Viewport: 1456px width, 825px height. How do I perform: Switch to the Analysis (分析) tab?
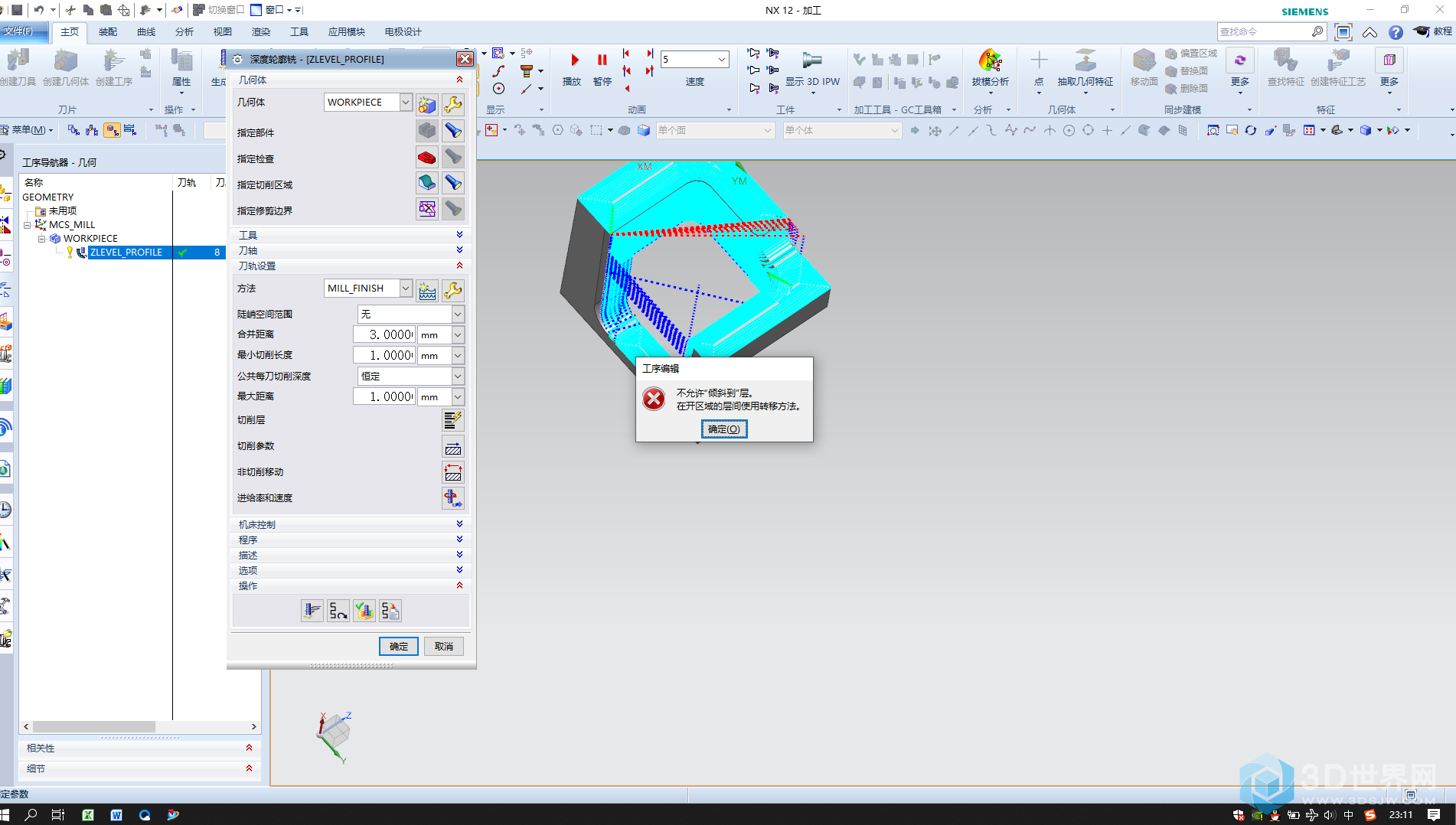184,31
